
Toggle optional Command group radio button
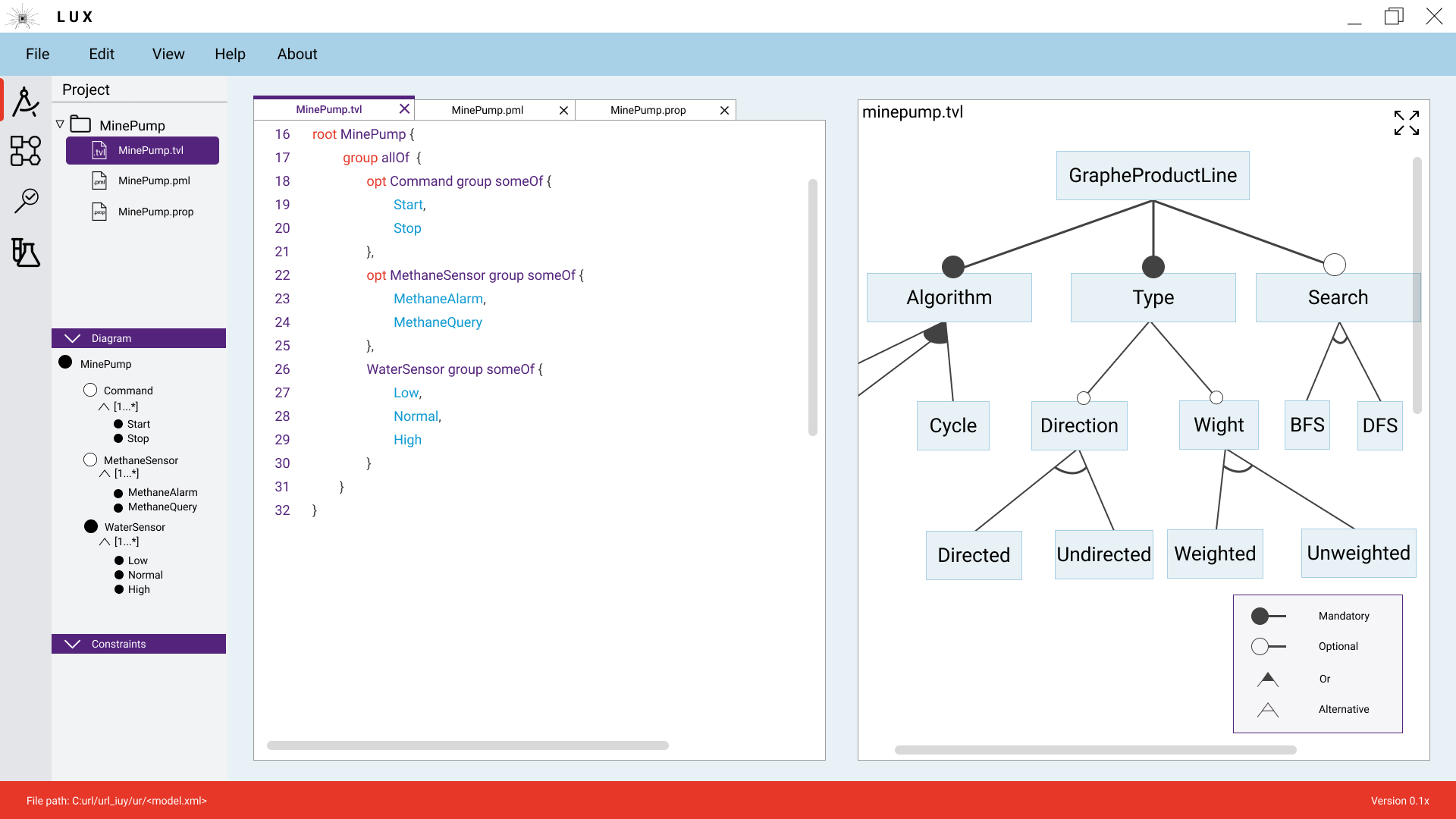pyautogui.click(x=90, y=390)
